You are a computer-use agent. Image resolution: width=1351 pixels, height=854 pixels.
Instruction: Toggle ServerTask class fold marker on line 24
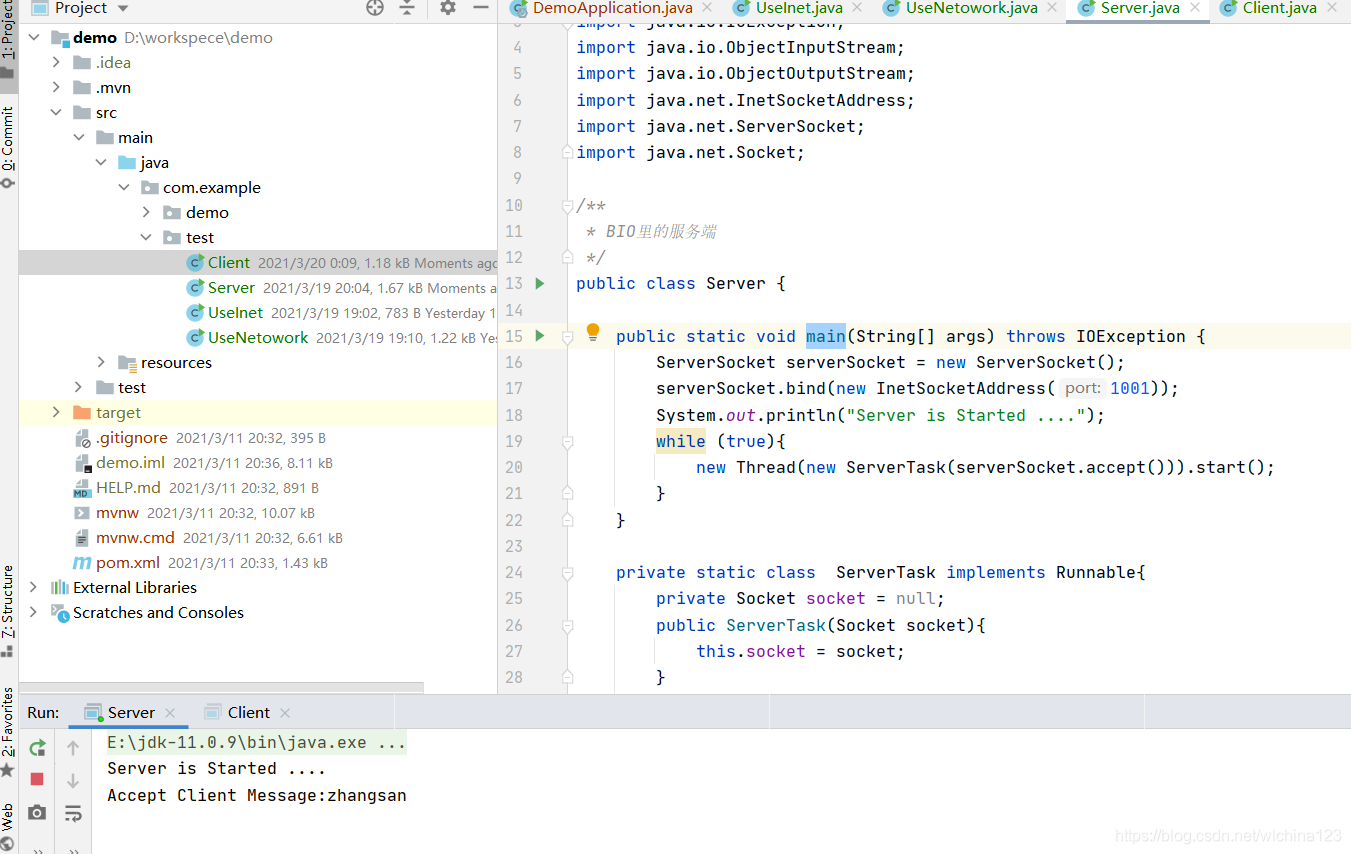(567, 573)
